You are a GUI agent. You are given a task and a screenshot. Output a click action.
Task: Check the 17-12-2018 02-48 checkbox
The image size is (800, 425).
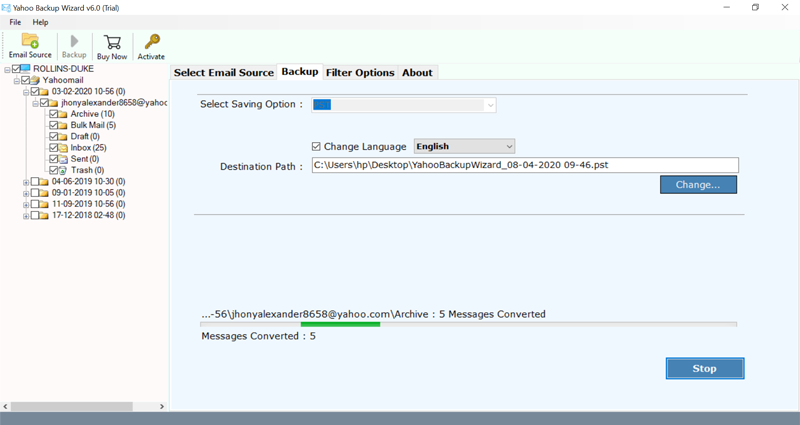[x=35, y=215]
